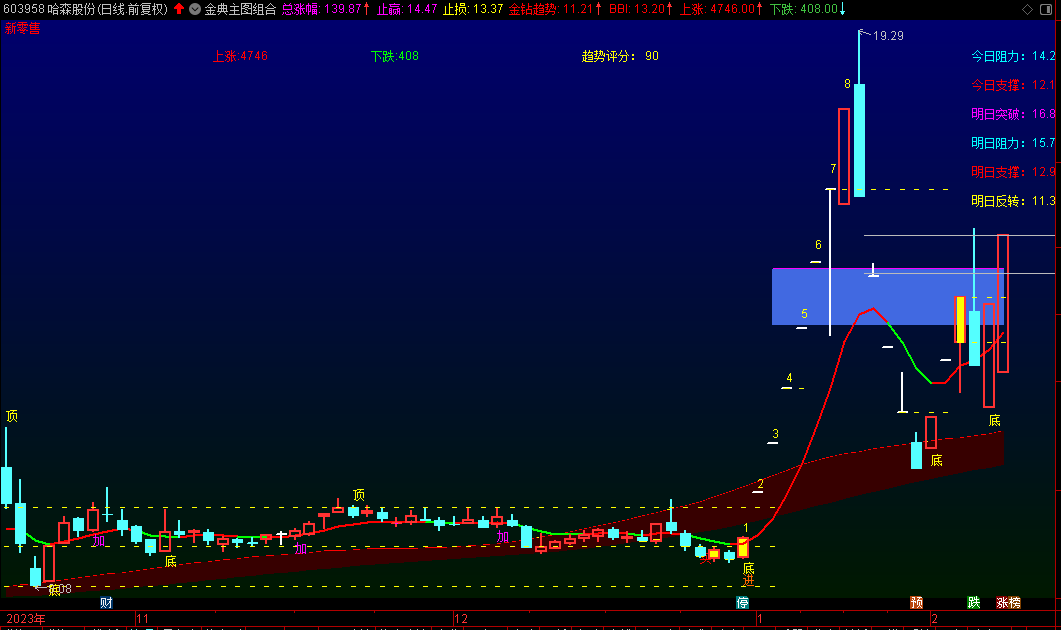Toggle the side panel icon at top right
Screen dimensions: 1061x630
coord(1046,9)
